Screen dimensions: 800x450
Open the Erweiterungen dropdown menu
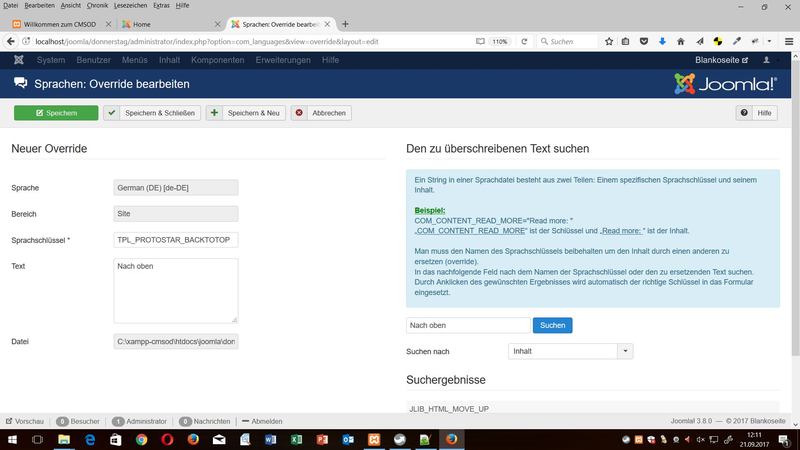tap(280, 60)
